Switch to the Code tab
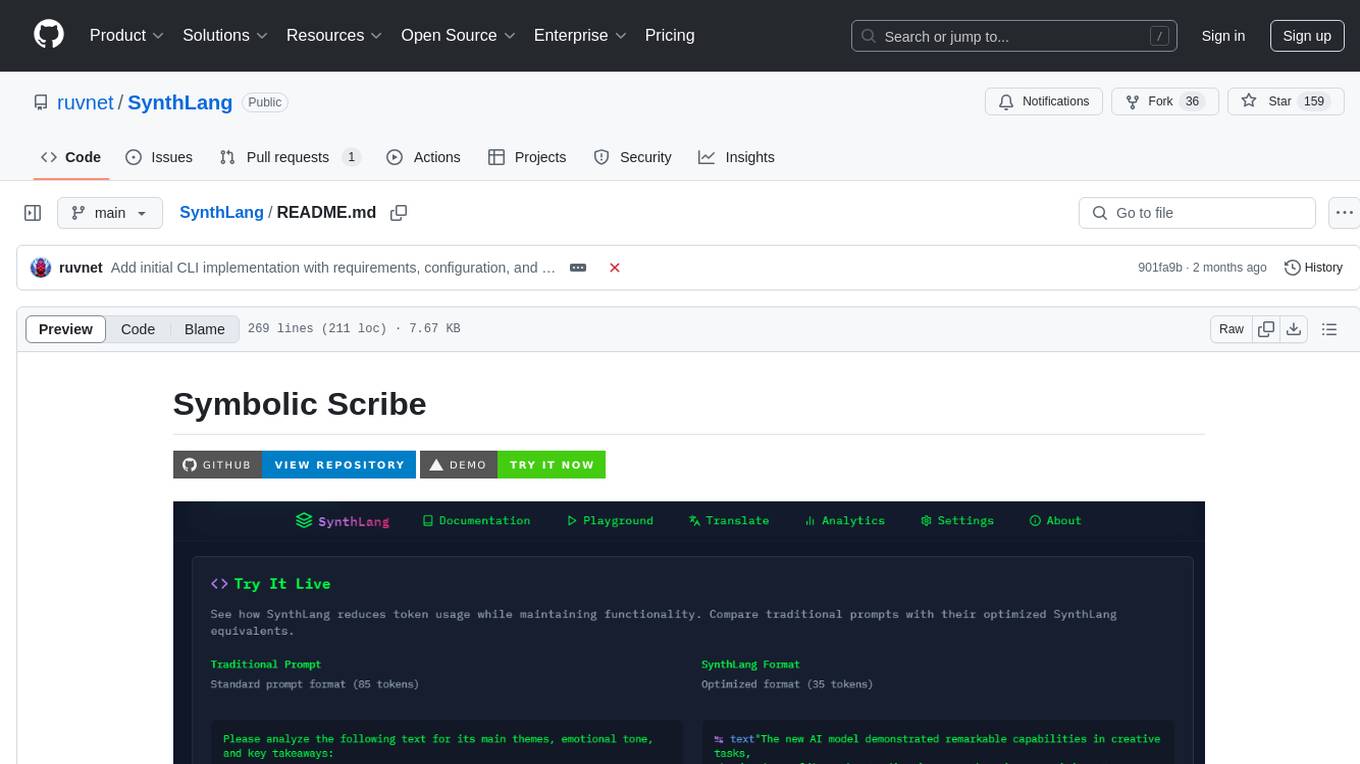The width and height of the screenshot is (1360, 764). 70,157
